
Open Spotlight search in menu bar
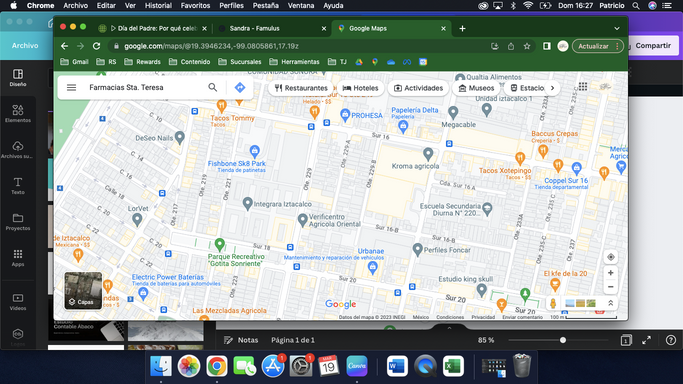pyautogui.click(x=636, y=6)
